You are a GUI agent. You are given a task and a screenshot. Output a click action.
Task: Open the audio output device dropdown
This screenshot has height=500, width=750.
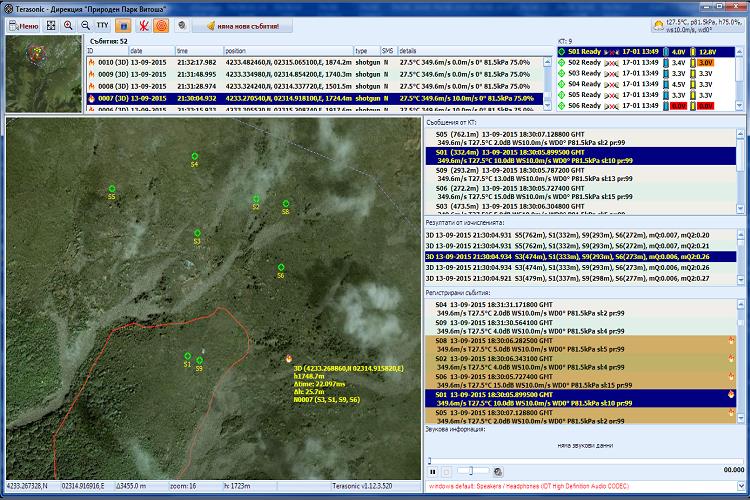point(740,486)
